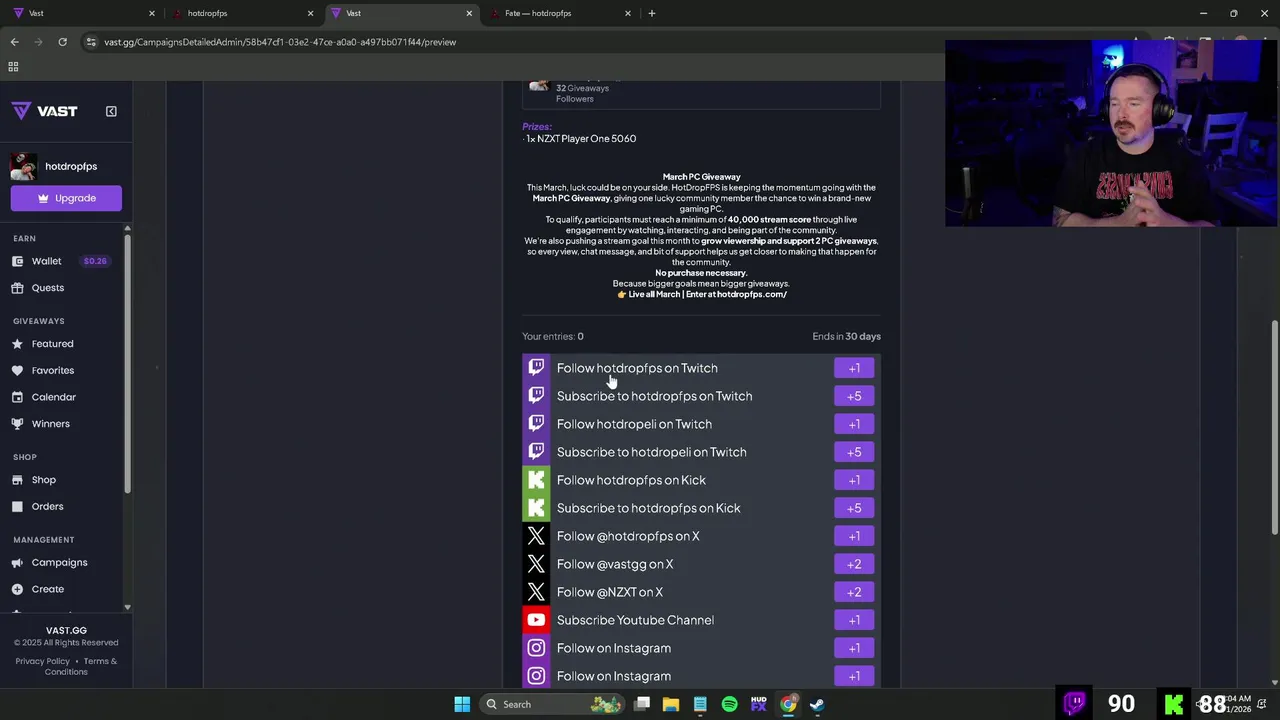Open the browser apps grid icon
Viewport: 1280px width, 720px height.
coord(13,67)
